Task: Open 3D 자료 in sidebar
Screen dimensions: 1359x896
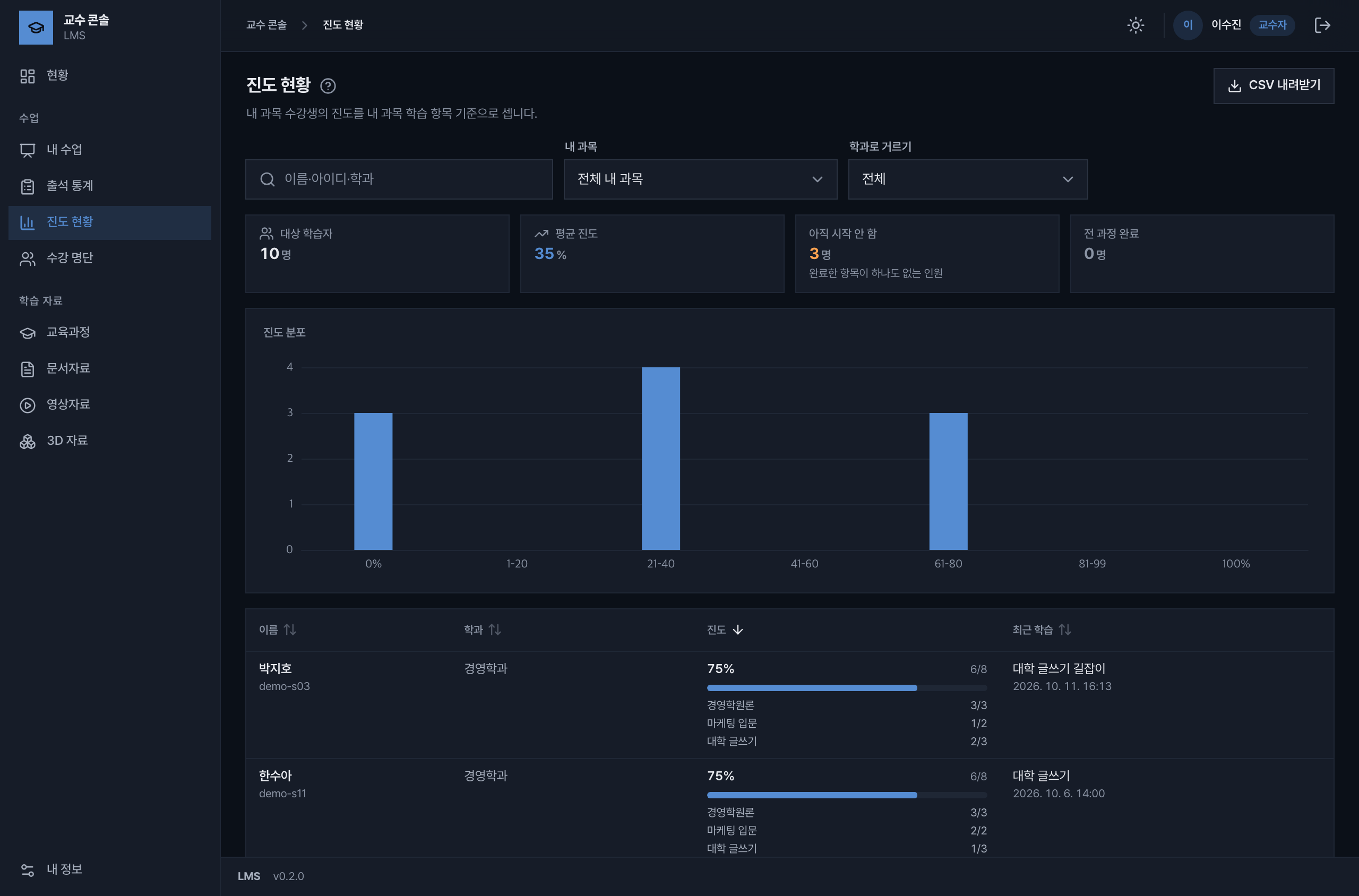Action: (110, 441)
